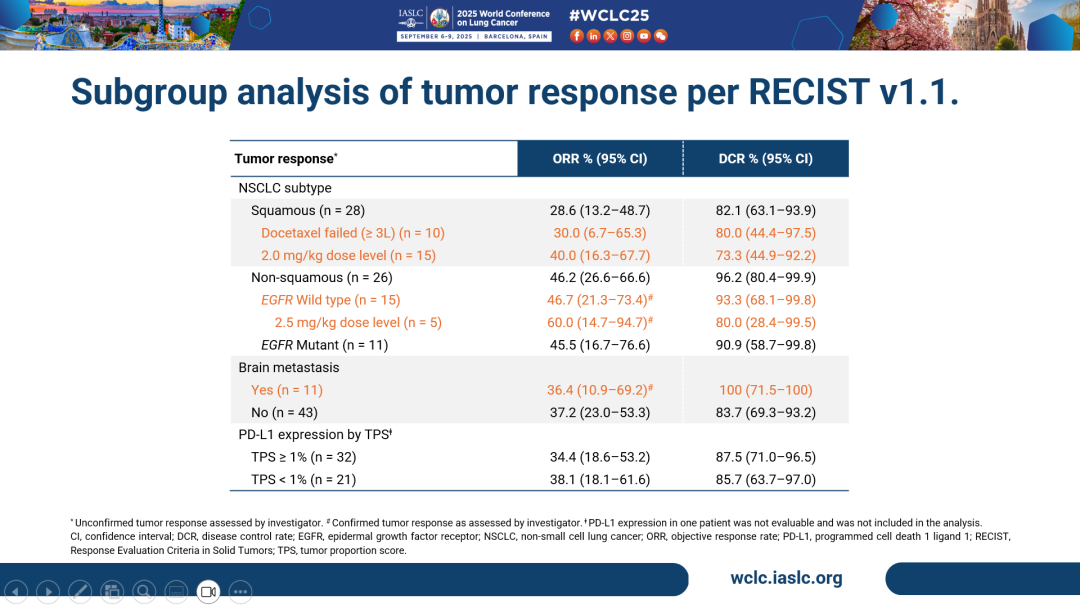Click the YouTube icon in header
Screen dimensions: 1080x608
coord(644,36)
